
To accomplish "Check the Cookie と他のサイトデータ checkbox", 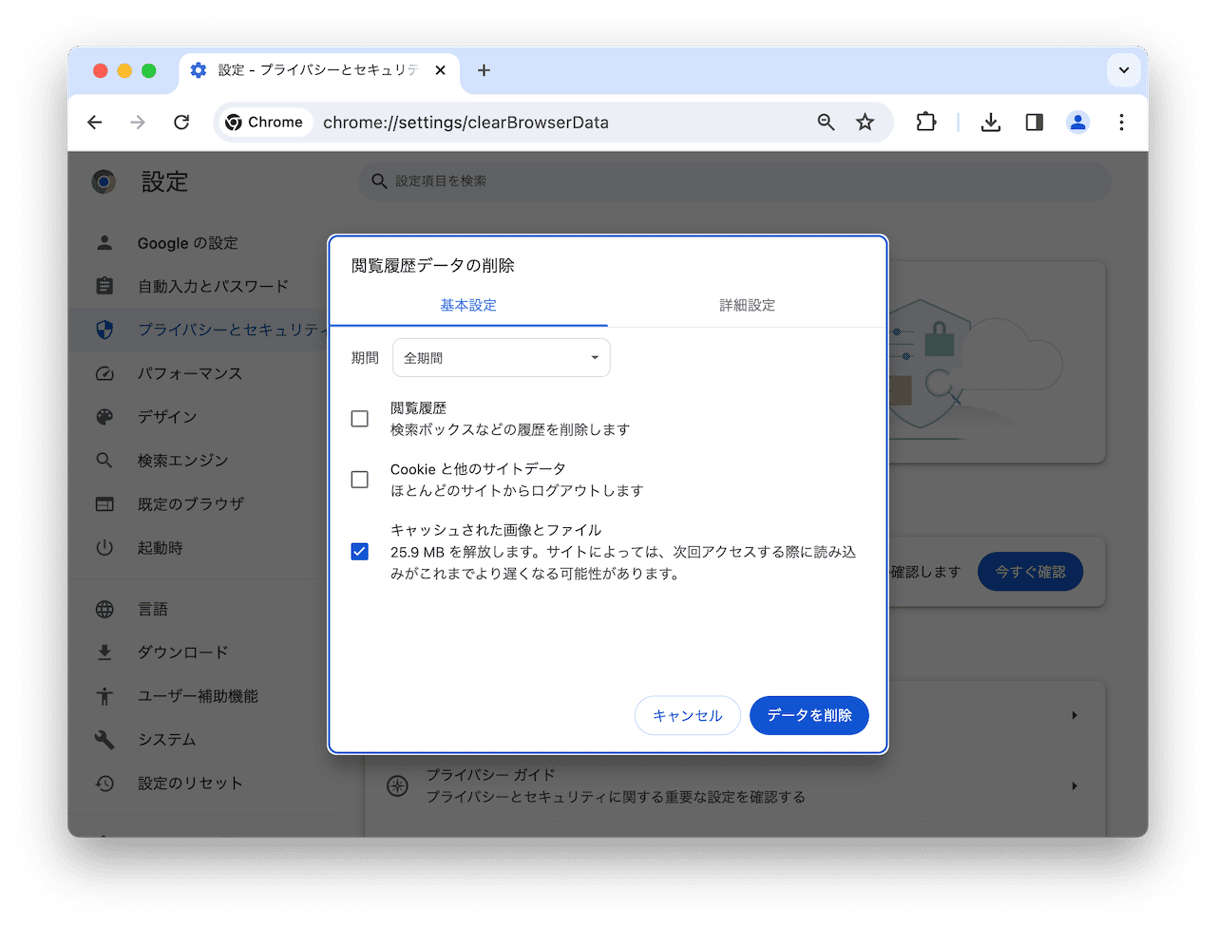I will click(x=360, y=480).
